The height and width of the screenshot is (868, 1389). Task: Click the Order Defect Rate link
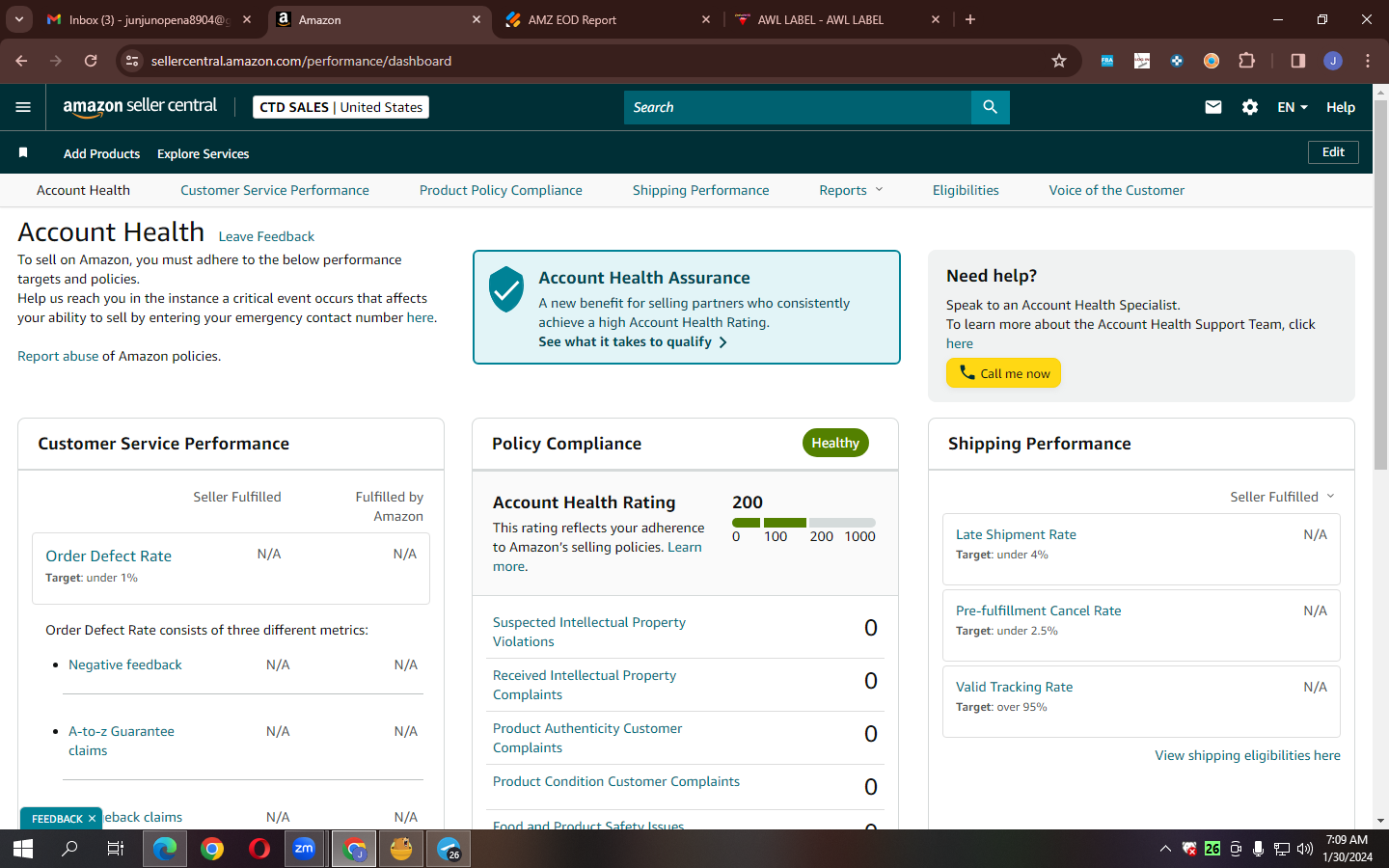click(x=108, y=556)
